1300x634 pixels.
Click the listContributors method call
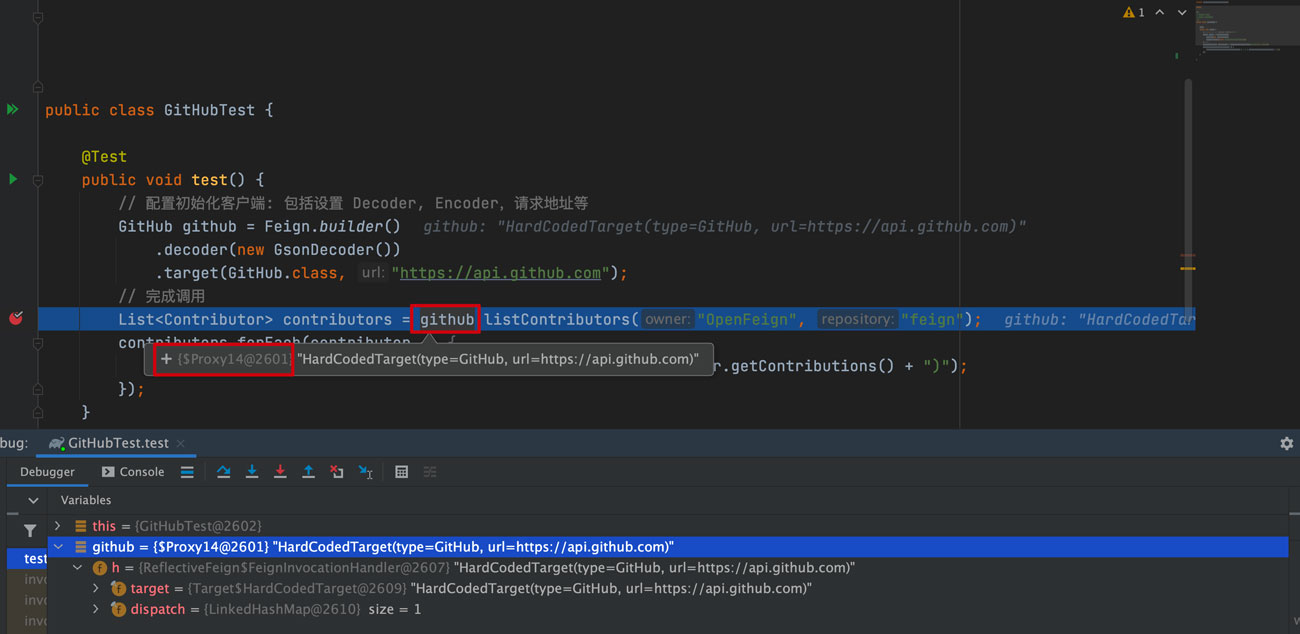click(x=557, y=319)
